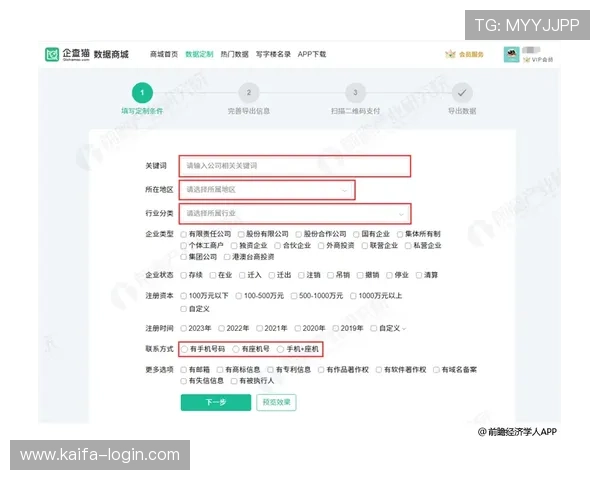600x480 pixels.
Task: Check 股份有限公司 enterprise type
Action: click(241, 234)
